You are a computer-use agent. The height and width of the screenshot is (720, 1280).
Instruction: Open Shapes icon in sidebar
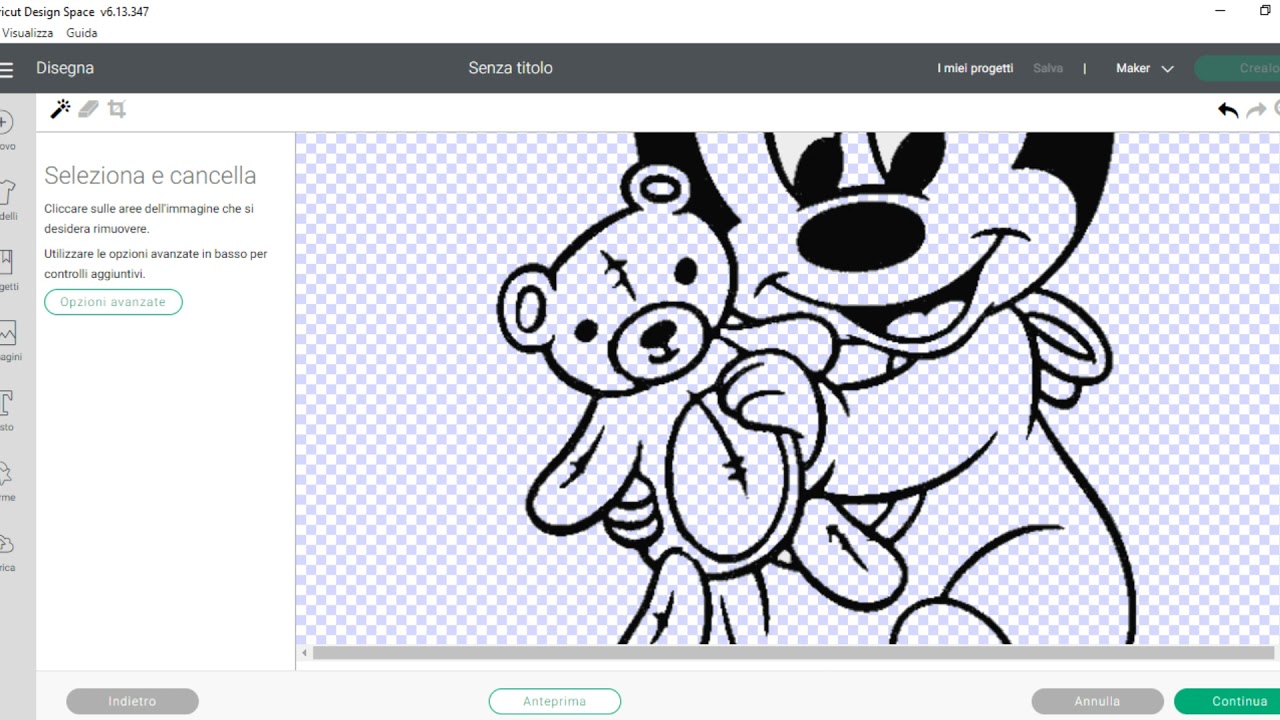(5, 472)
